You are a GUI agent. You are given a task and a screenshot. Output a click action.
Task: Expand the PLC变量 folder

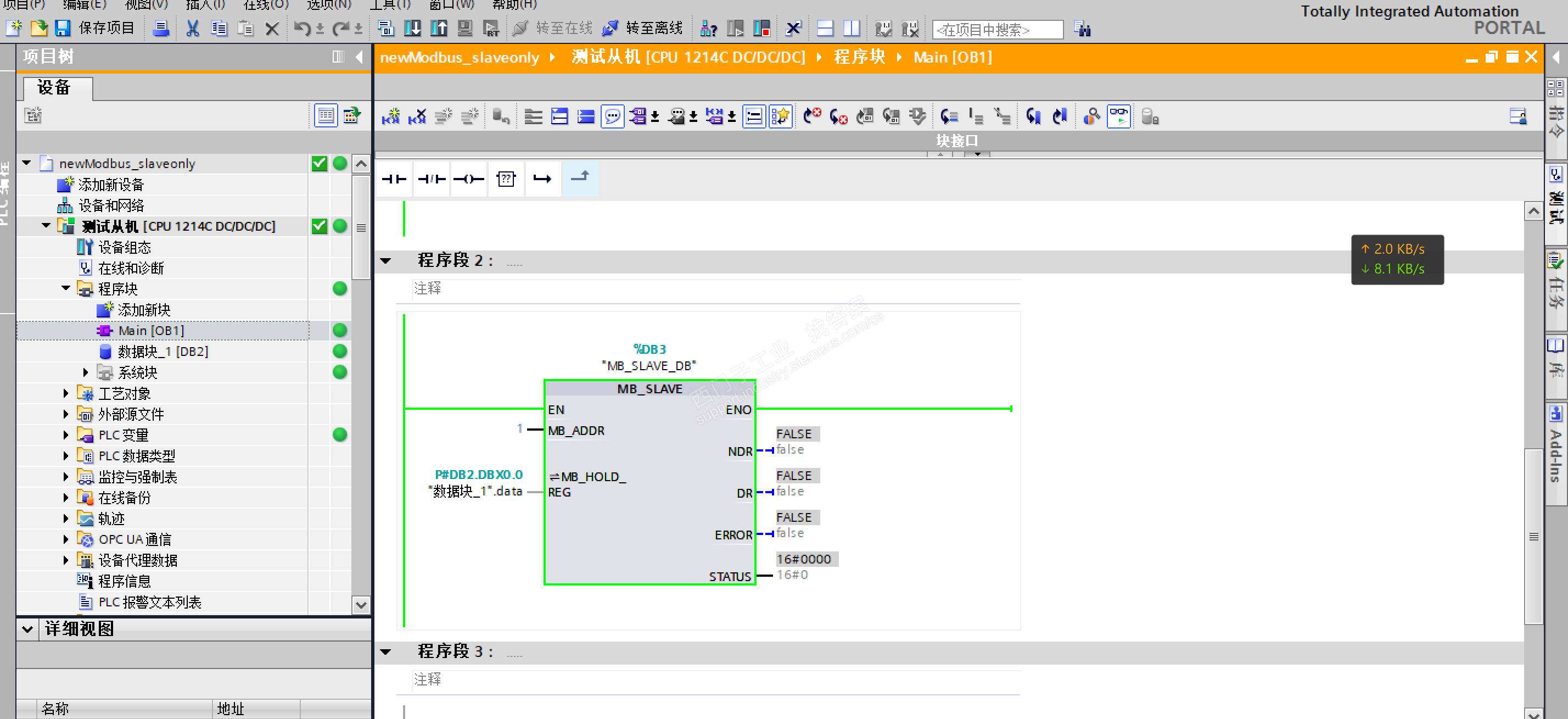click(x=66, y=434)
